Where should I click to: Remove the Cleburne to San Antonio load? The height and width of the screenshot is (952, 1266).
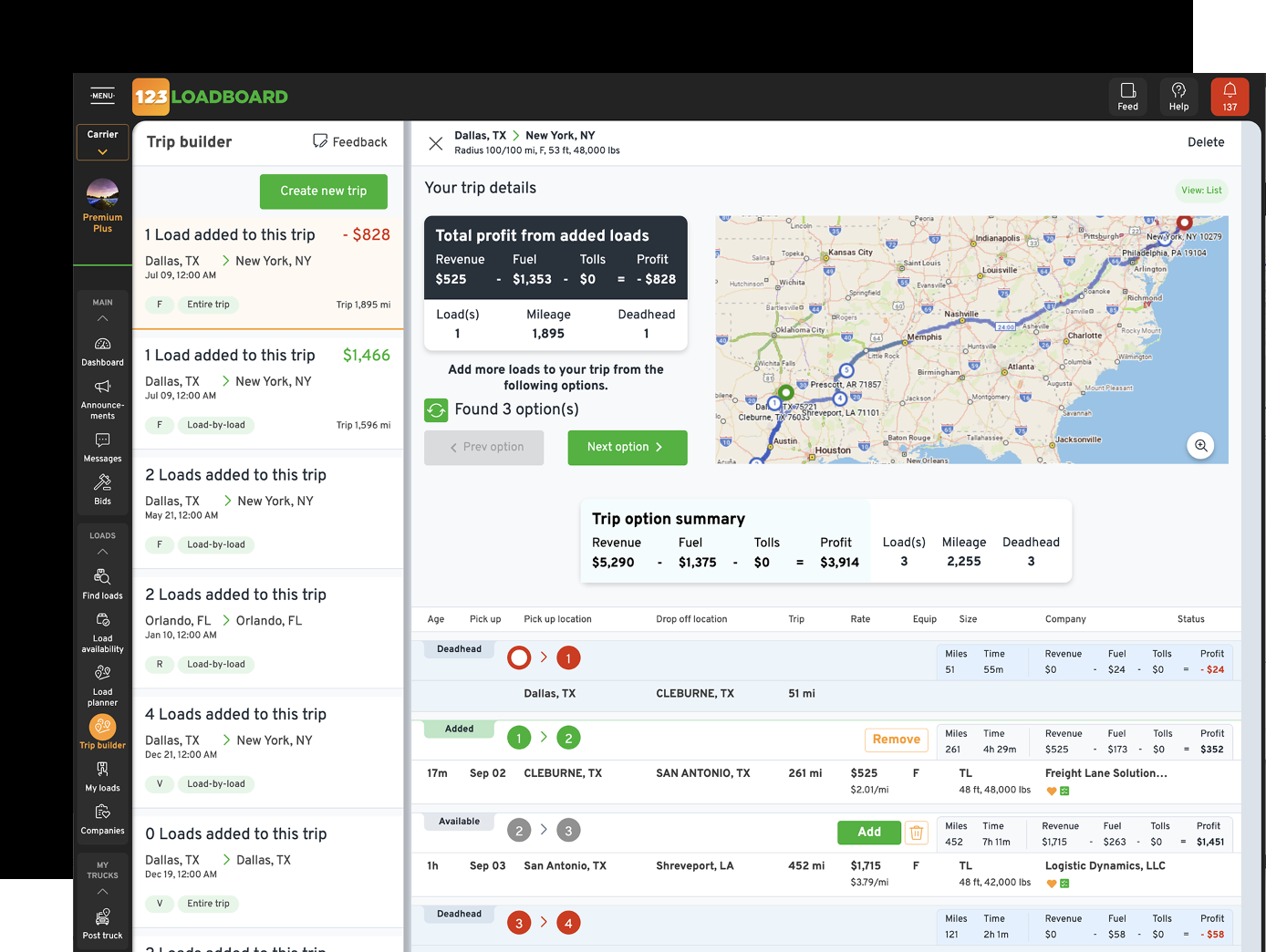click(897, 740)
